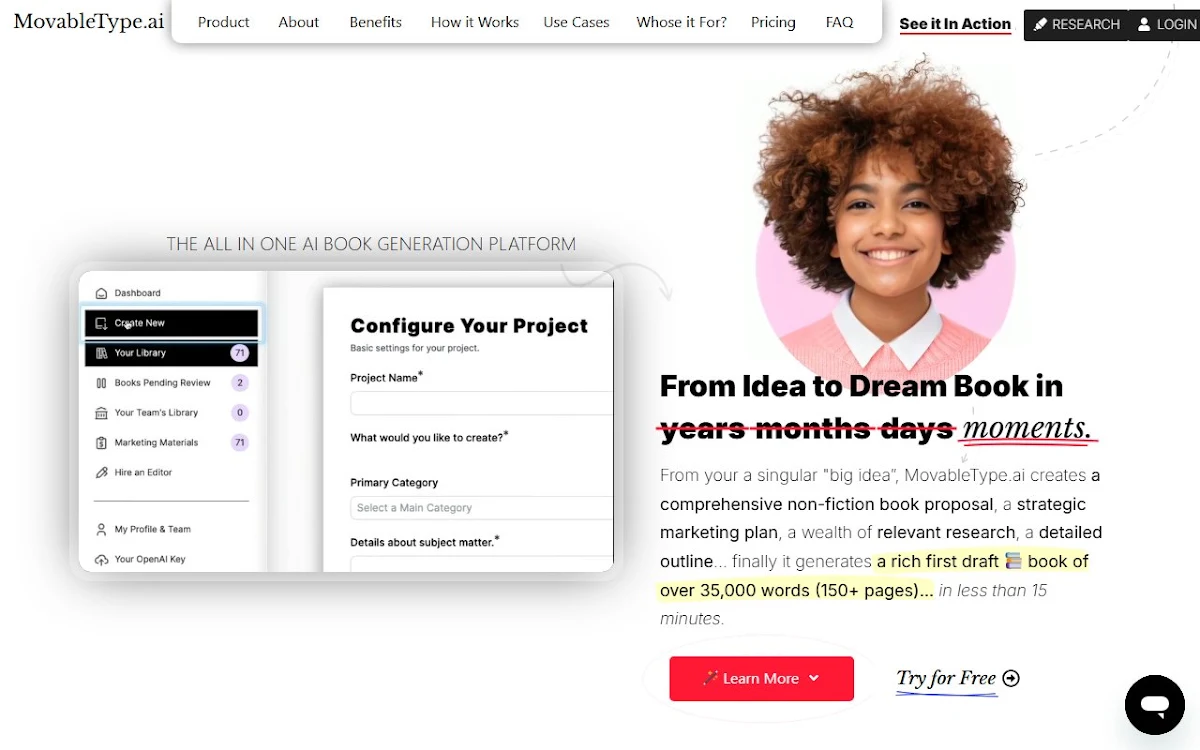Click the Your OpenAI Key cloud icon
The image size is (1200, 750).
(101, 559)
